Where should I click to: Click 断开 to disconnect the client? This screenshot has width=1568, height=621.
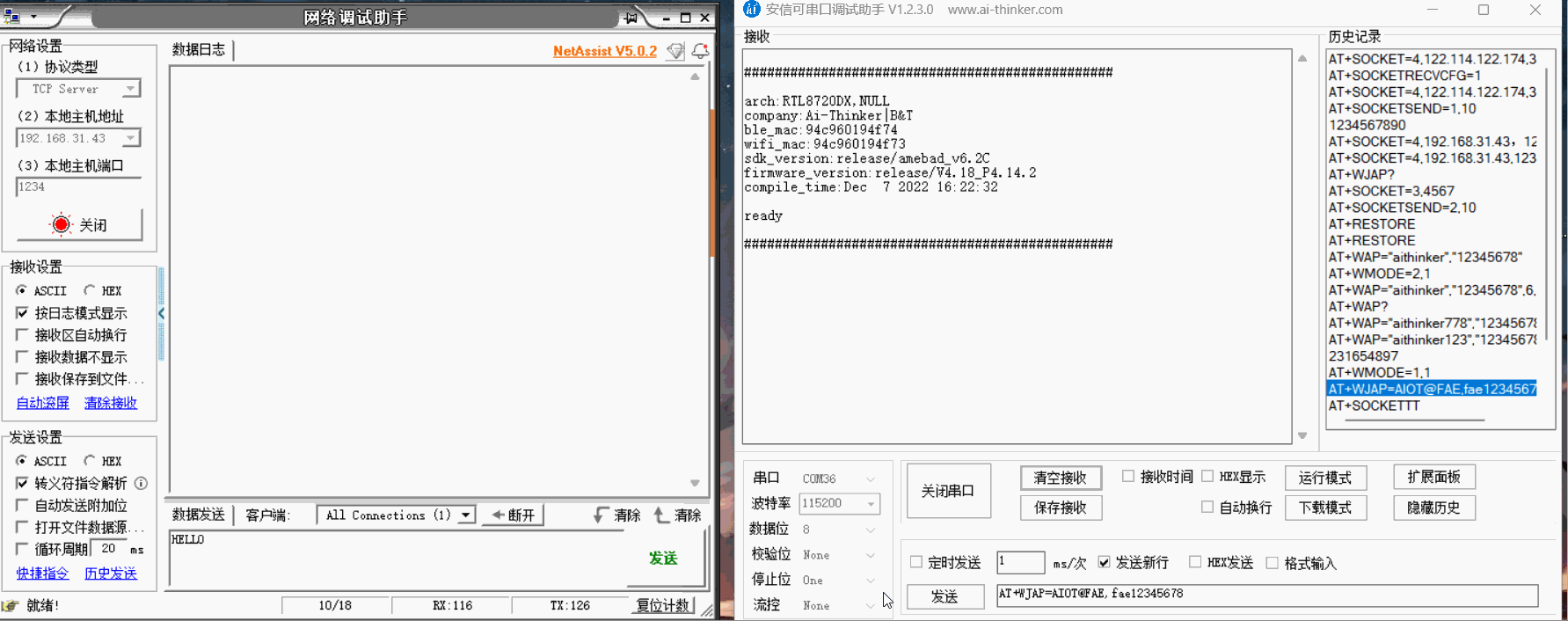[513, 515]
